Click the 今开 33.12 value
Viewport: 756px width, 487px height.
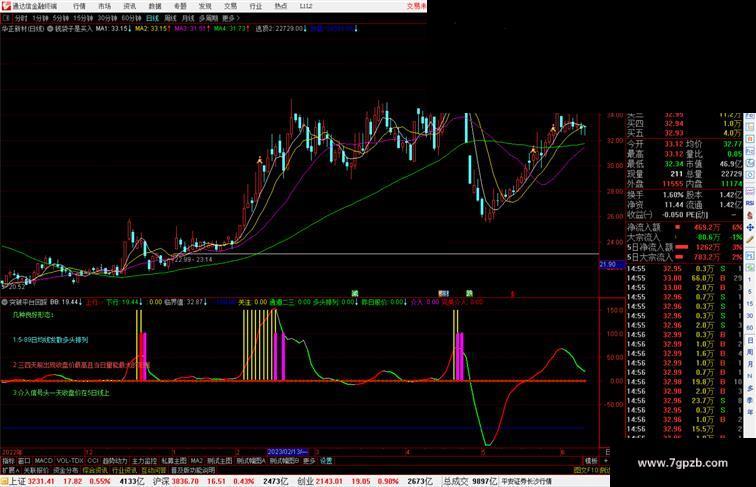coord(674,144)
